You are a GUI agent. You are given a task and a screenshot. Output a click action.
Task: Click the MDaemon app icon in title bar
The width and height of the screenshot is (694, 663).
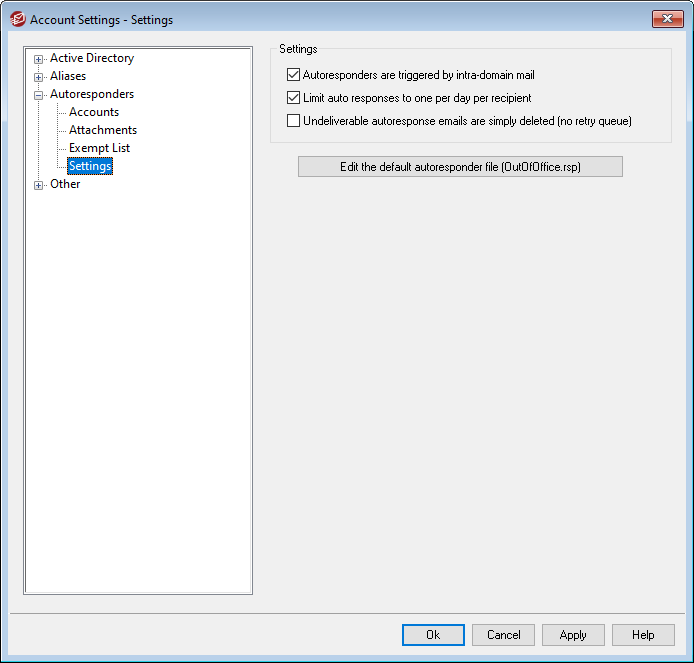(17, 19)
